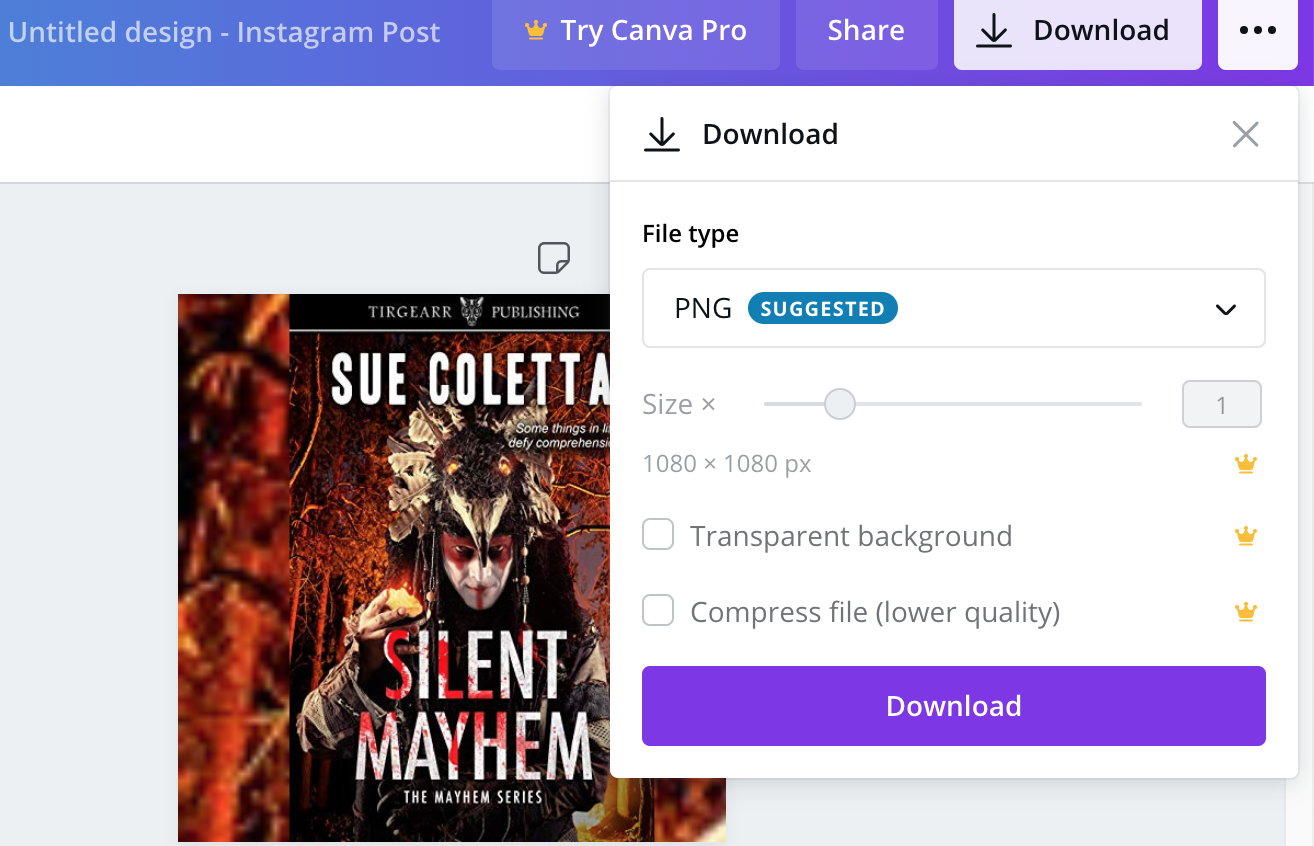Open more options with the three-dot icon
Viewport: 1314px width, 846px height.
(x=1257, y=30)
